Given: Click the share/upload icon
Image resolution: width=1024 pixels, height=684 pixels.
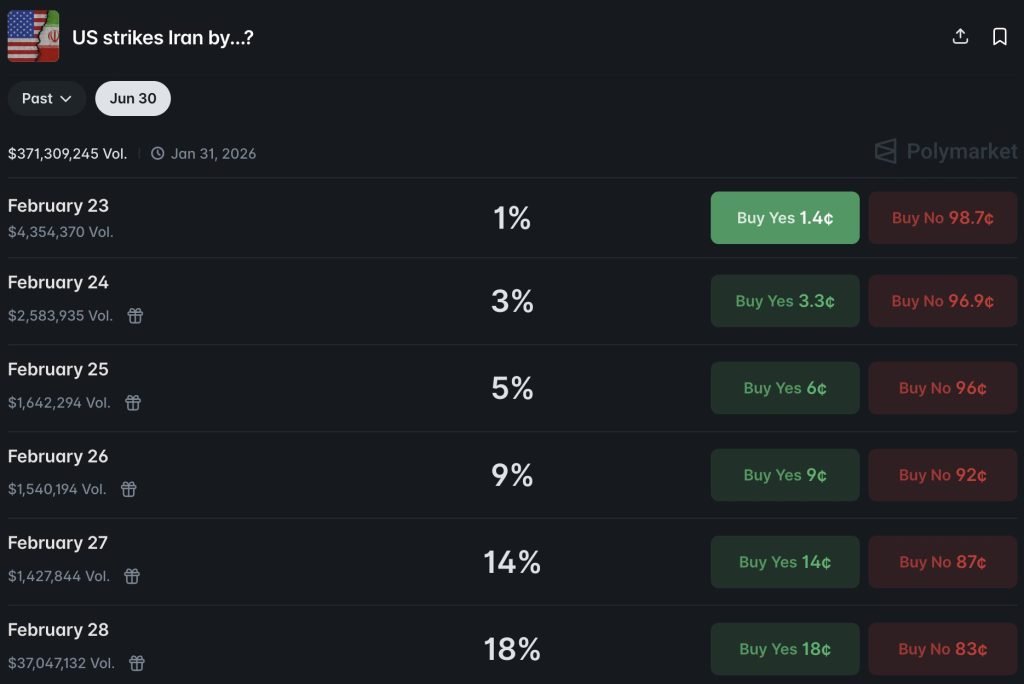Looking at the screenshot, I should coord(960,37).
